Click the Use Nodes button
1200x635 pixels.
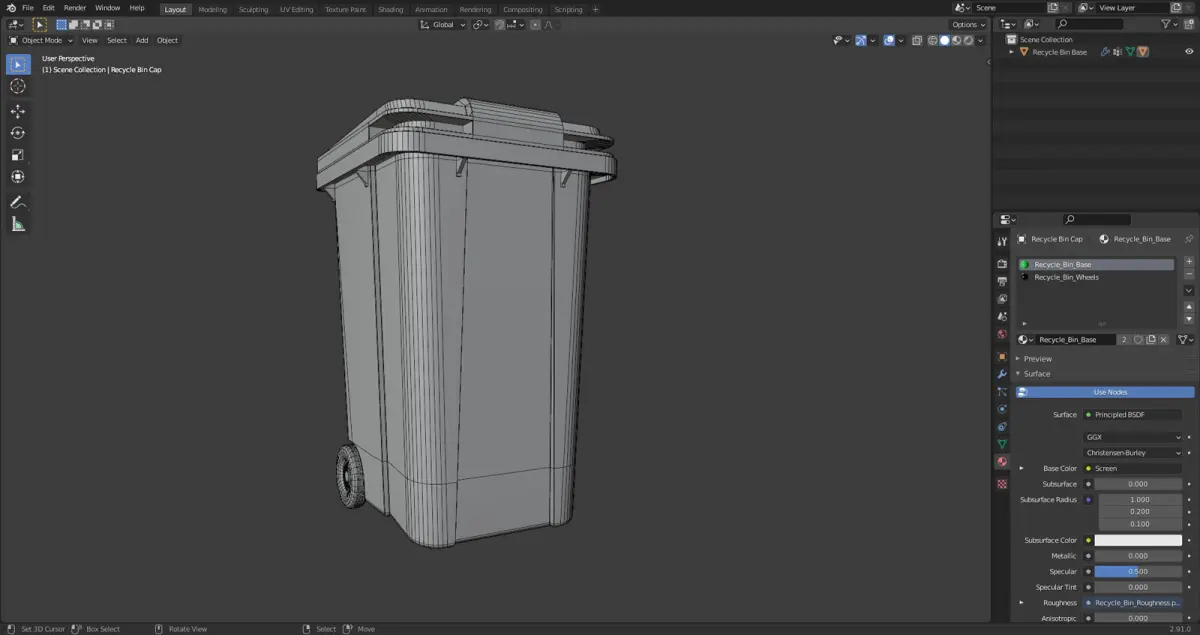pos(1110,392)
